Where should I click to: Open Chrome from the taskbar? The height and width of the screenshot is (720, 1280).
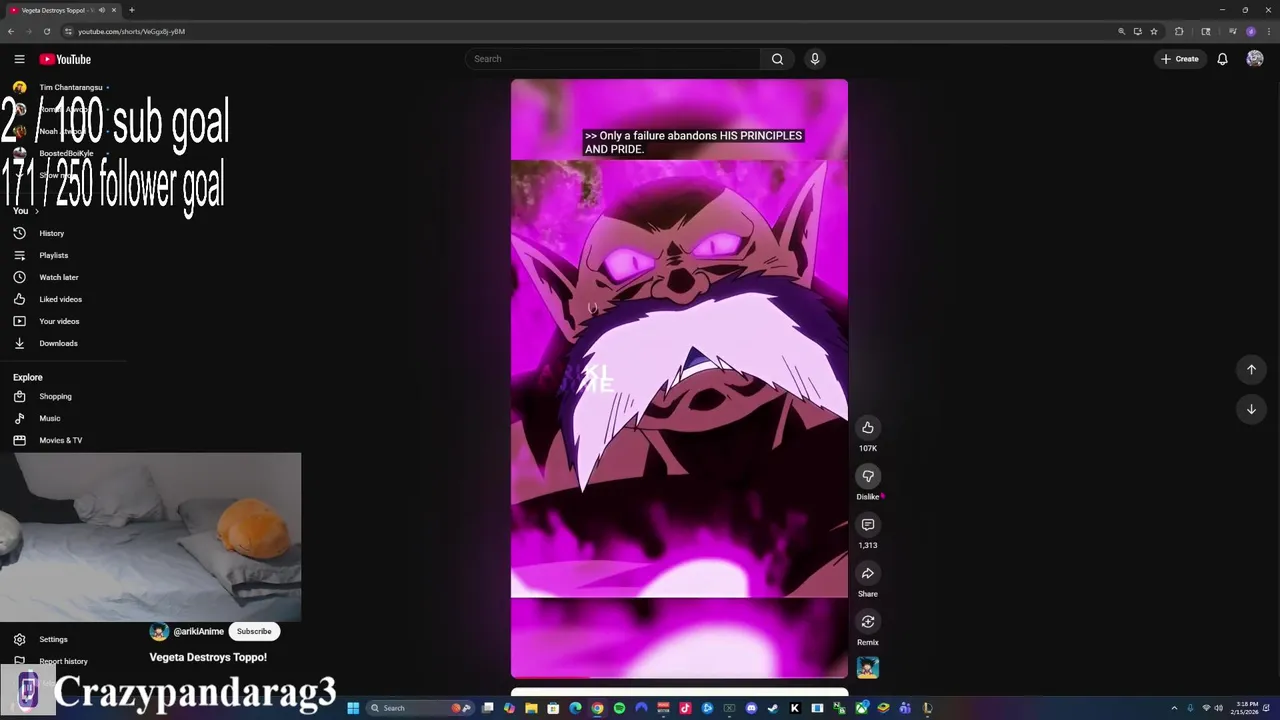pyautogui.click(x=597, y=708)
